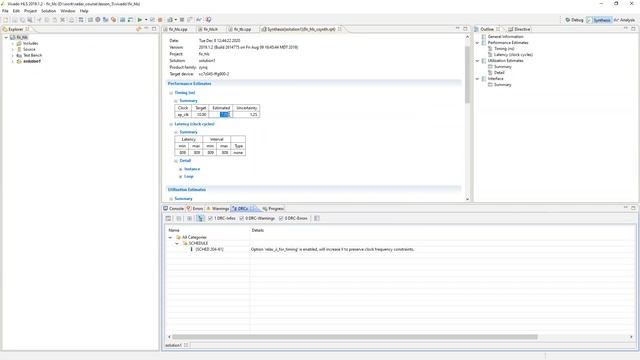Screen dimensions: 640x360
Task: Open the Solution menu
Action: click(x=48, y=11)
